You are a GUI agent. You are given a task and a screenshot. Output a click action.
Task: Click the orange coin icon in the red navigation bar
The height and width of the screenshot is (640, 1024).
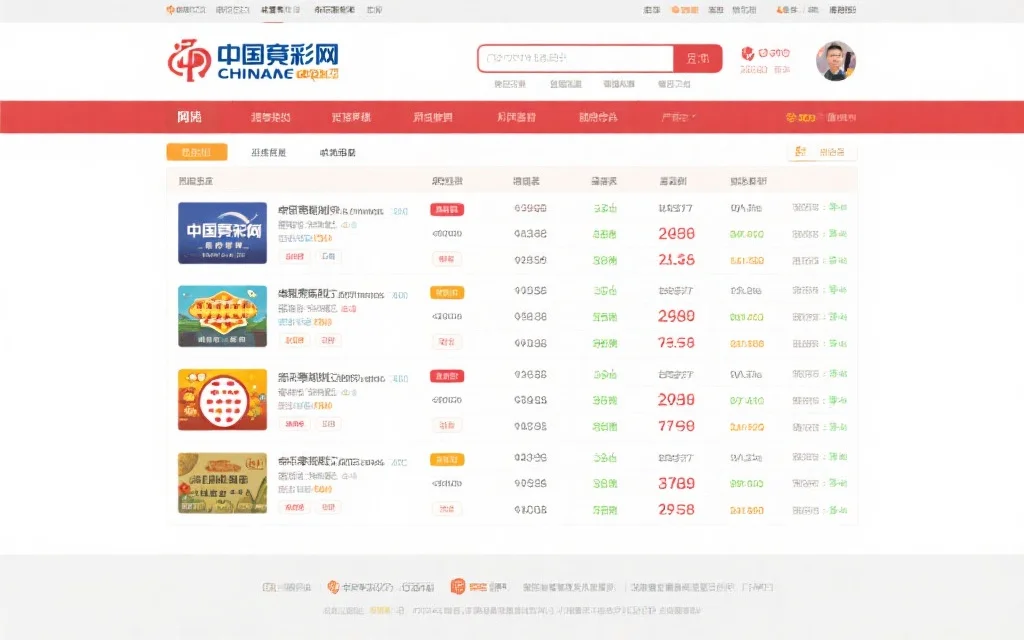(791, 117)
